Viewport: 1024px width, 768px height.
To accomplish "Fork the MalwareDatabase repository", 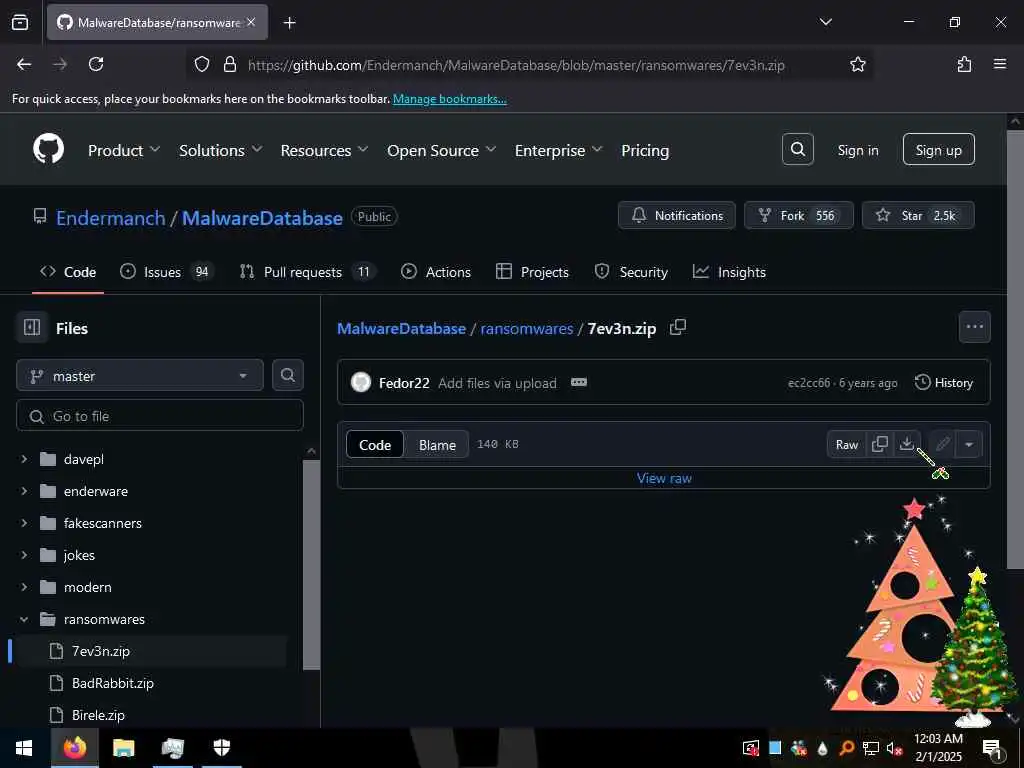I will tap(798, 216).
